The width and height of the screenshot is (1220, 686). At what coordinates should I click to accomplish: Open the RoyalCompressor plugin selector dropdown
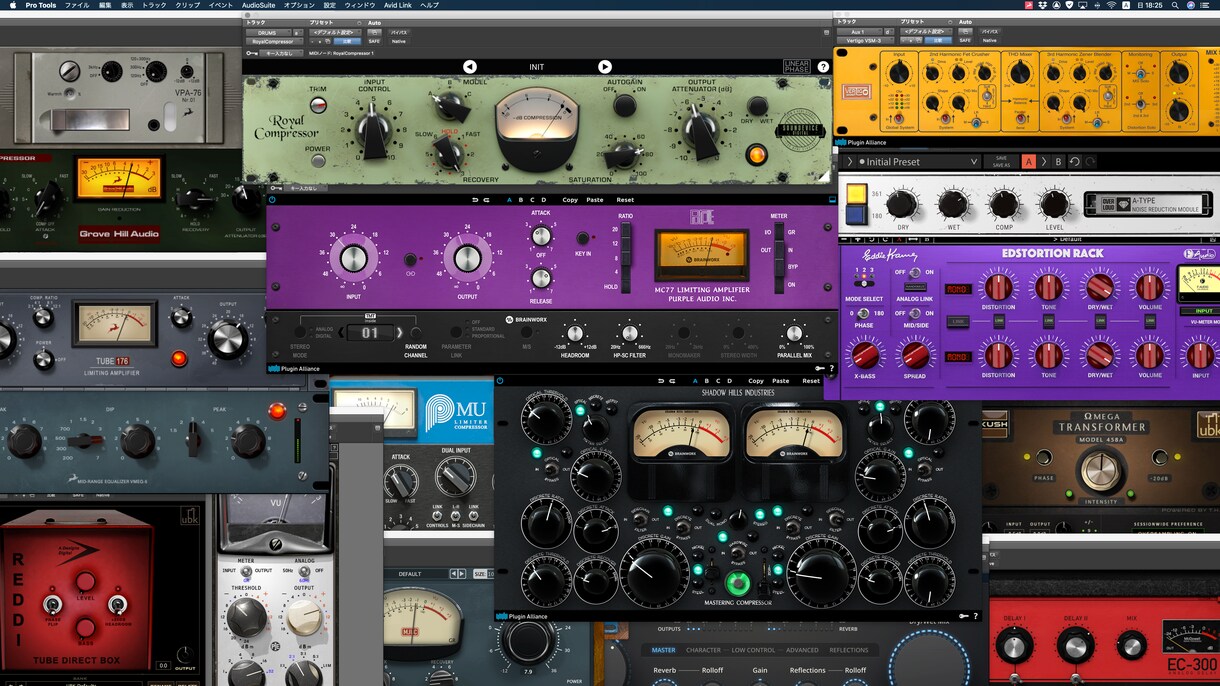click(x=276, y=41)
